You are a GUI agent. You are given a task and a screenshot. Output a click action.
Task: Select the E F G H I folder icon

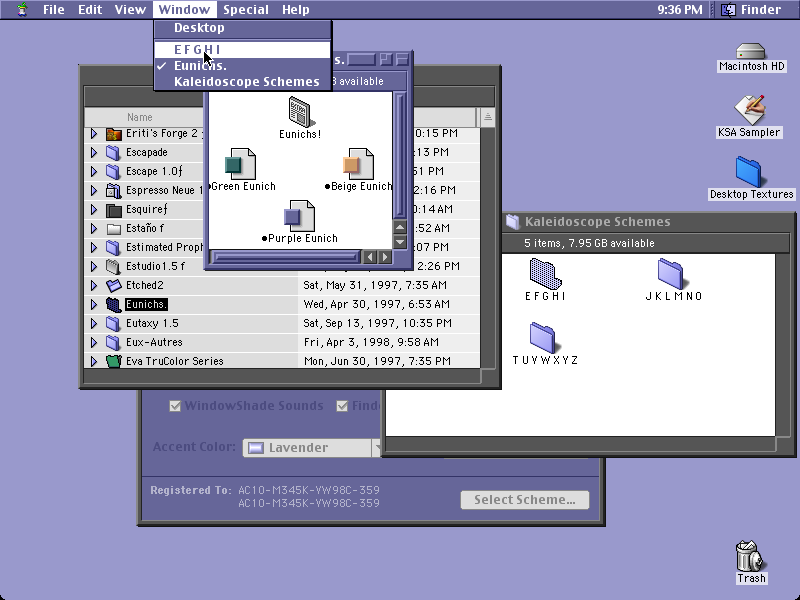[545, 273]
